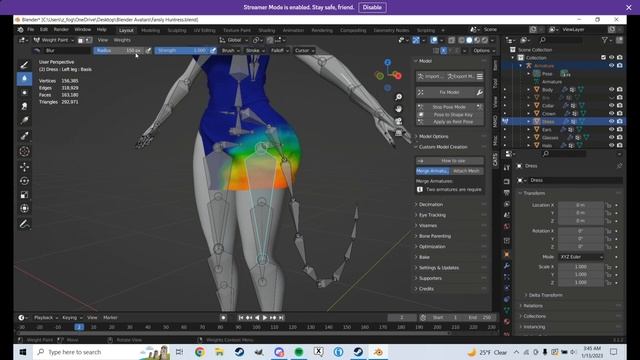The height and width of the screenshot is (360, 640).
Task: Open Google Chrome from the taskbar
Action: [x=200, y=352]
